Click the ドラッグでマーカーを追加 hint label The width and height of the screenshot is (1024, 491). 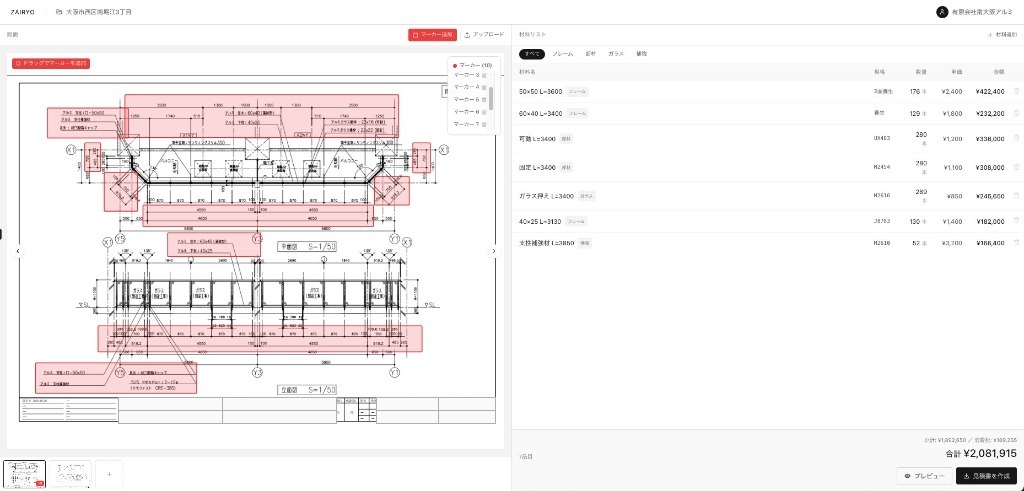coord(50,63)
